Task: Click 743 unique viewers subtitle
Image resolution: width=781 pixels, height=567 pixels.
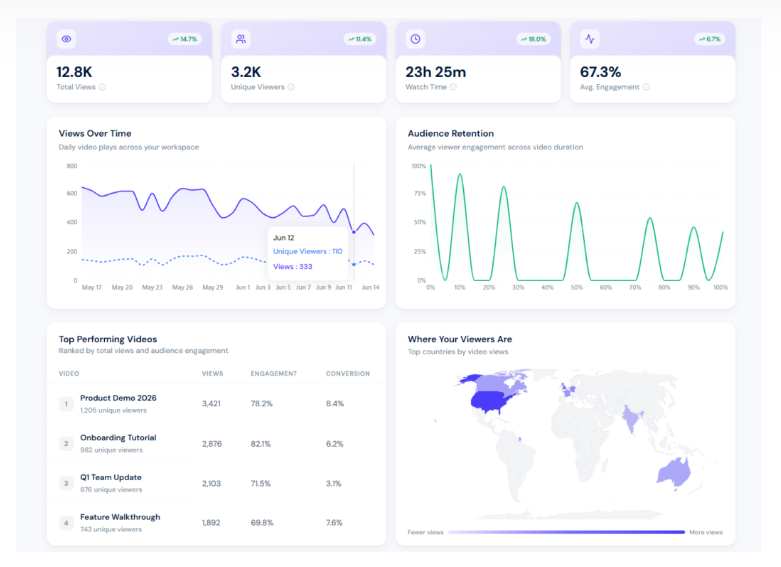Action: click(111, 530)
